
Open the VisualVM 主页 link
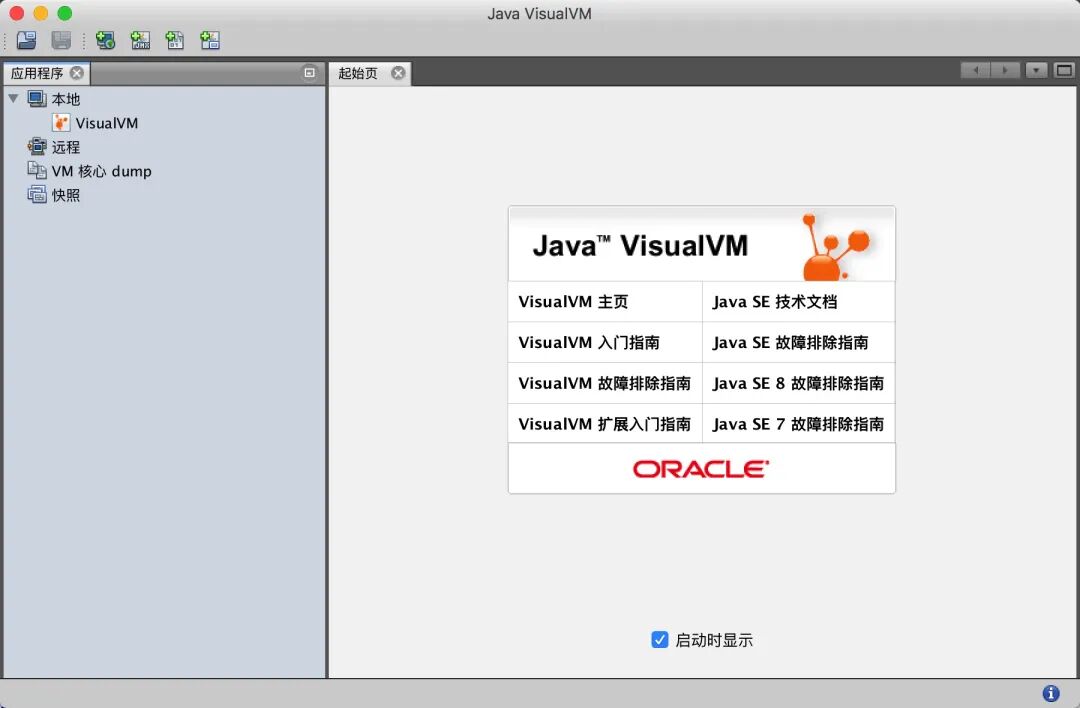coord(573,302)
